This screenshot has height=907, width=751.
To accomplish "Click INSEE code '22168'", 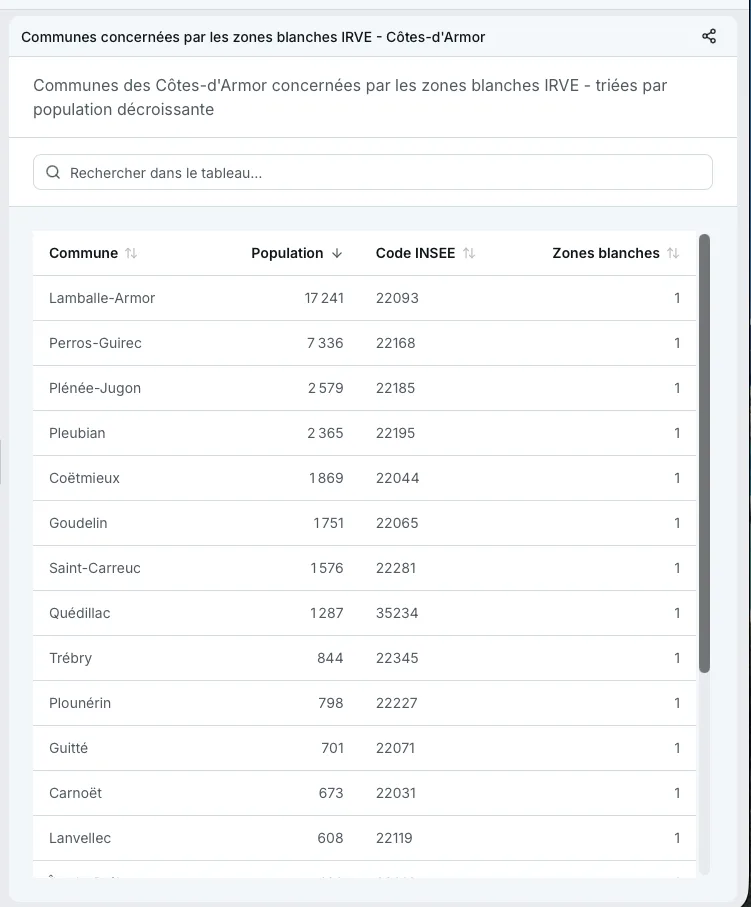I will (396, 343).
